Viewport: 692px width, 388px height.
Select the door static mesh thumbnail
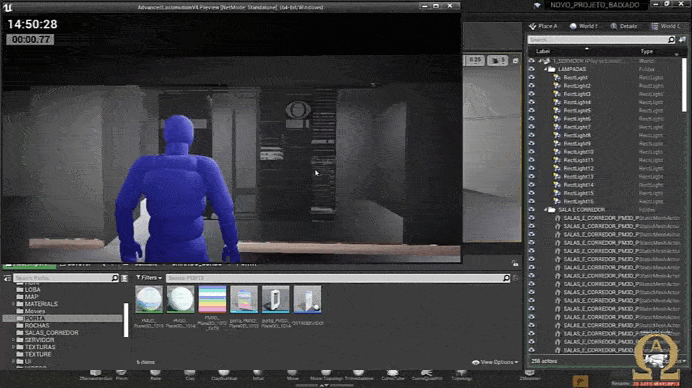point(275,299)
